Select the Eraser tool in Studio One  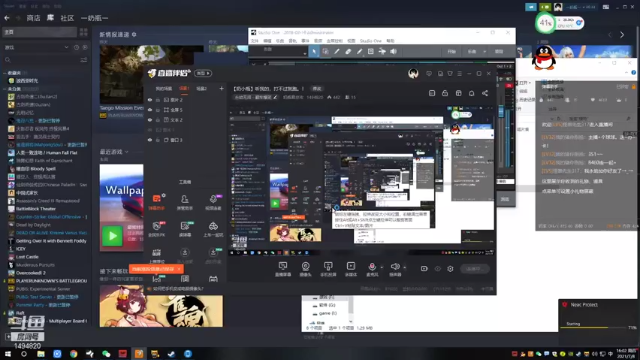(348, 51)
